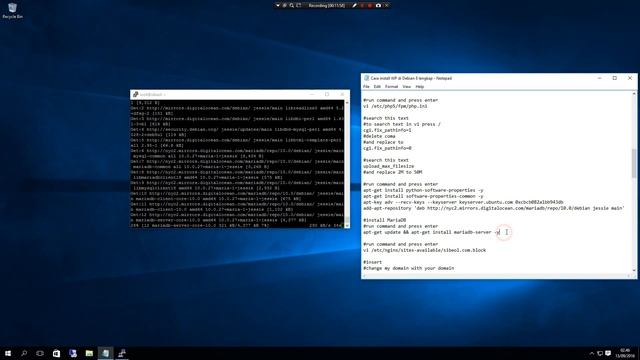
Task: Click inside the PuTTY terminal output area
Action: point(237,163)
